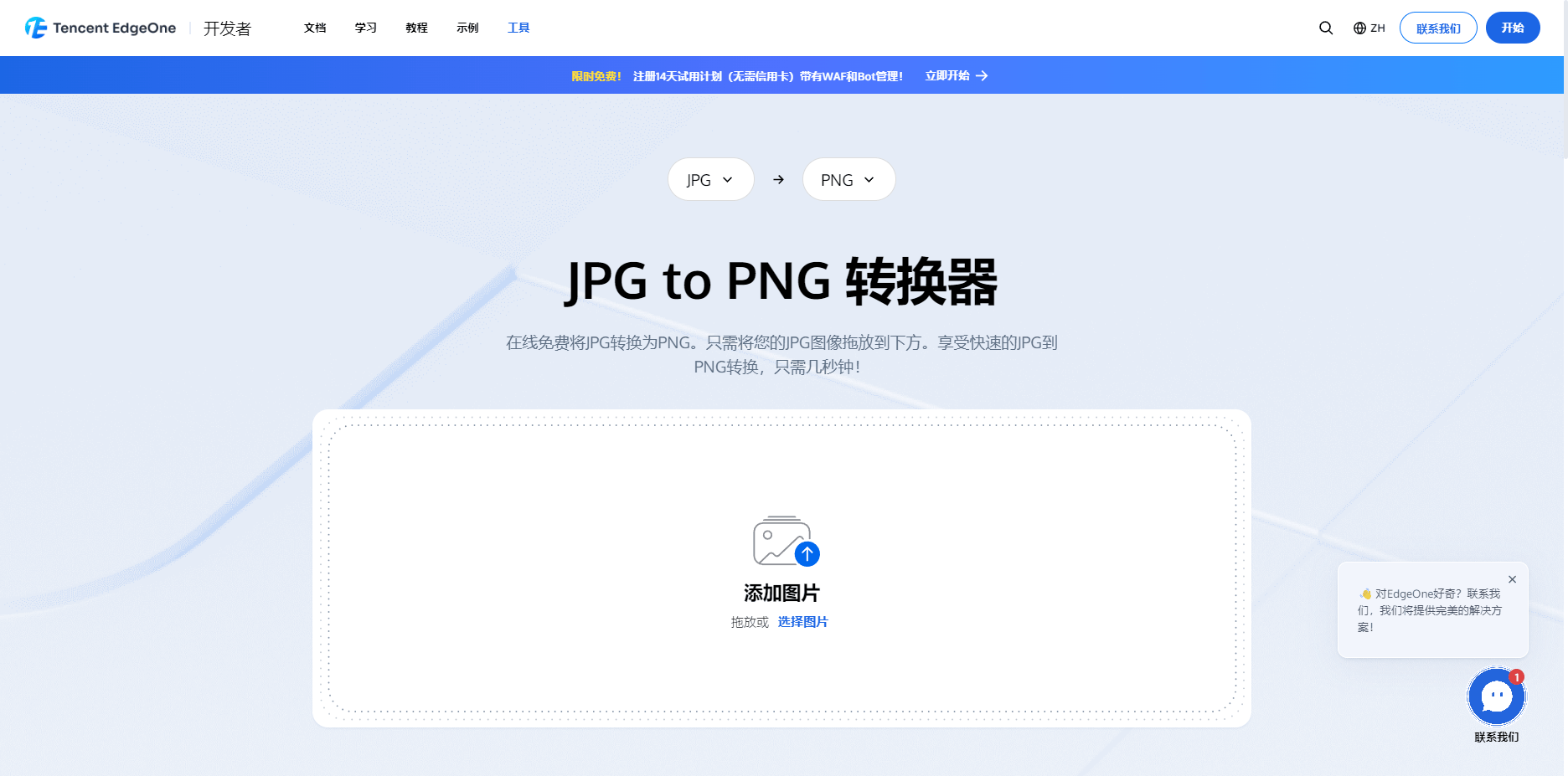Open the chat bubble widget
1568x776 pixels.
tap(1497, 696)
